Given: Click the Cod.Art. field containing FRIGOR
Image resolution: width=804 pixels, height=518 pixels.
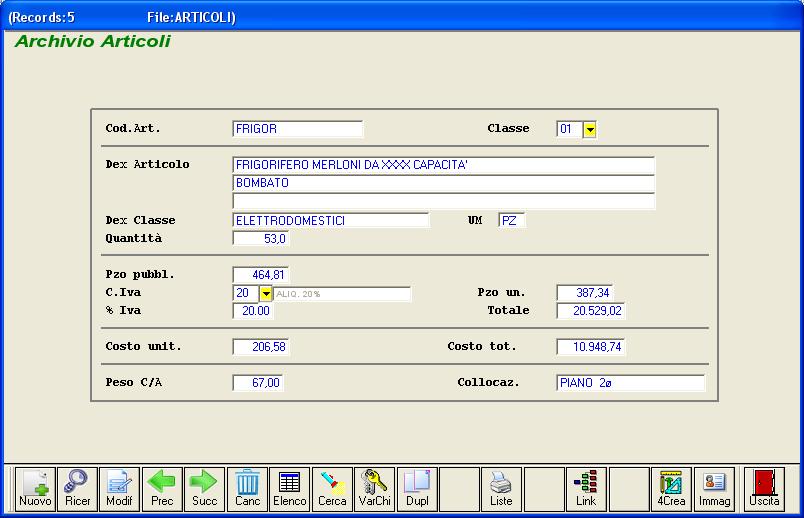Looking at the screenshot, I should click(297, 129).
